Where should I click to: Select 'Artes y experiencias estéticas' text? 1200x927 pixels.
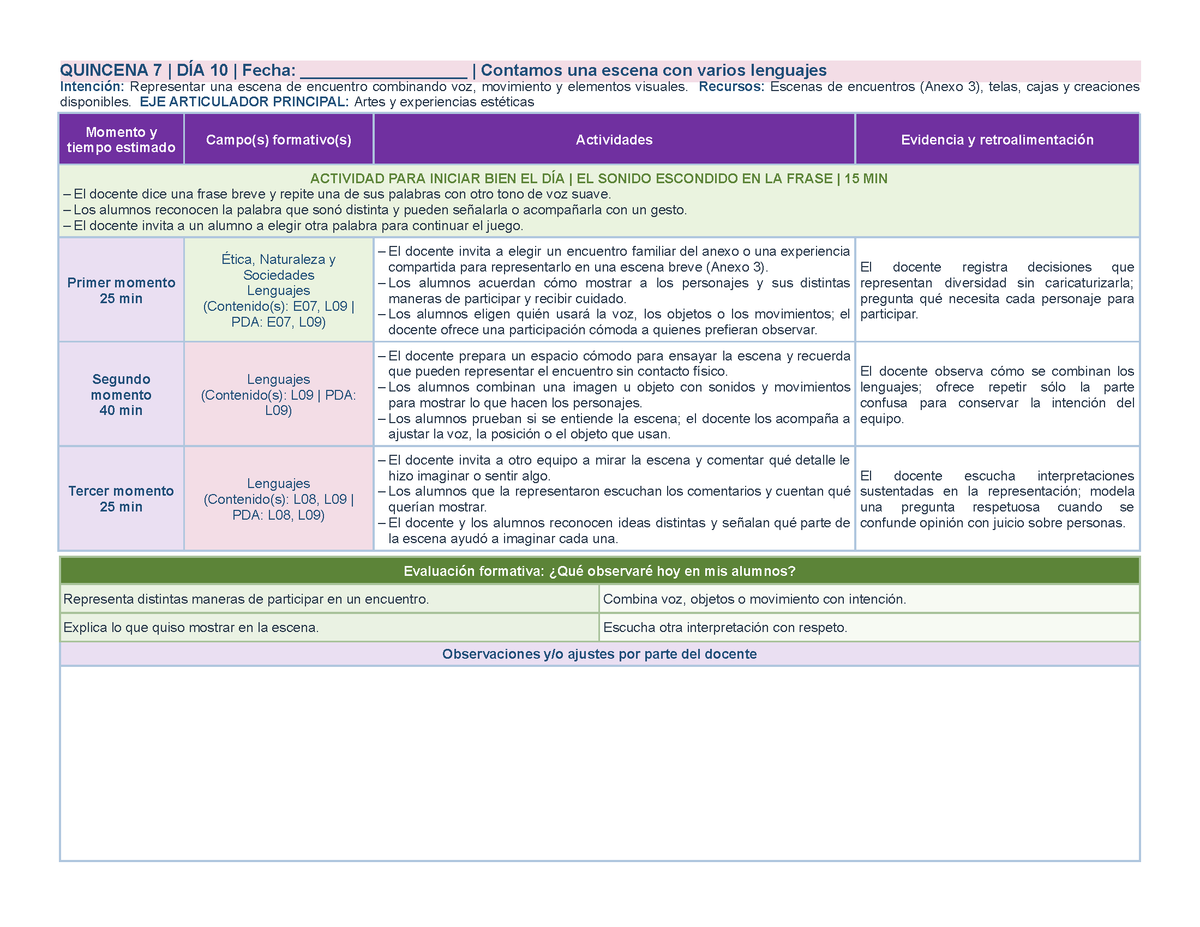pyautogui.click(x=443, y=102)
